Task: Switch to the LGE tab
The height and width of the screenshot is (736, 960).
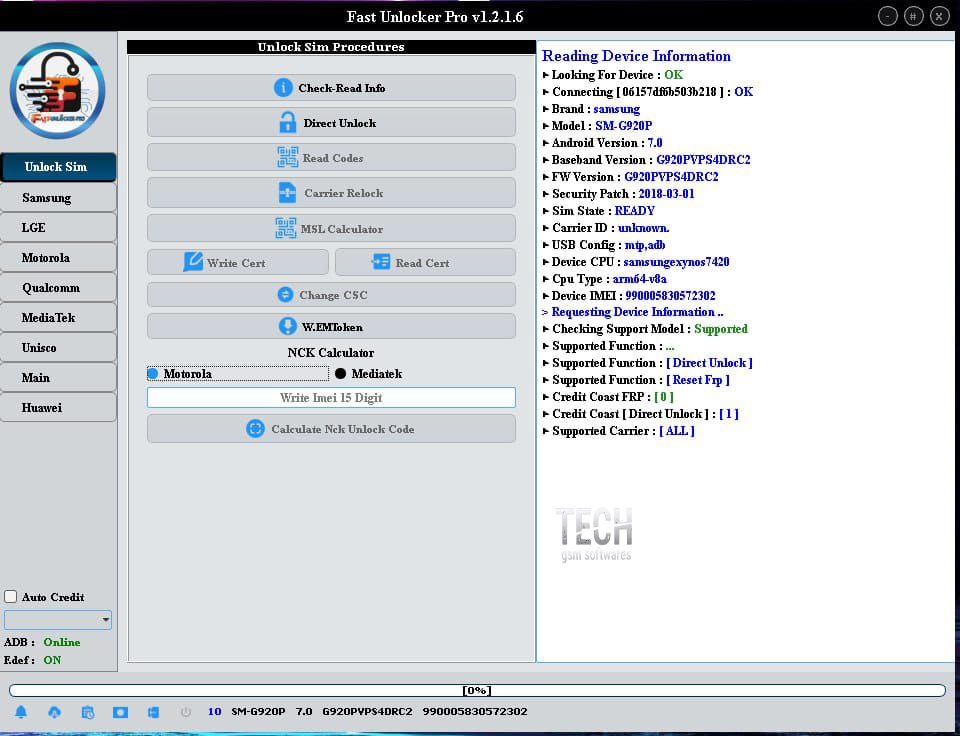Action: click(58, 227)
